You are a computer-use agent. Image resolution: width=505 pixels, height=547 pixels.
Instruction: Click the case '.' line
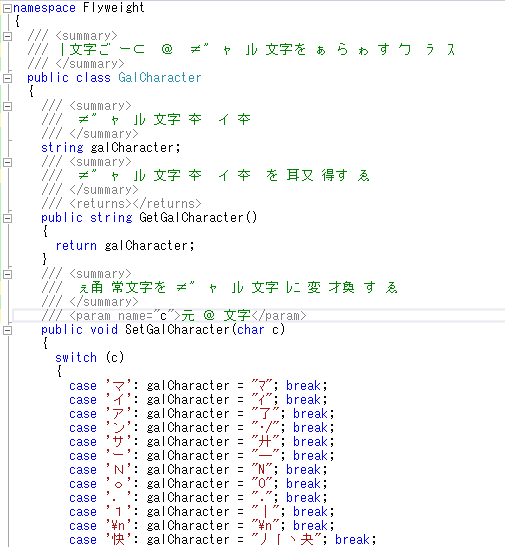coord(198,498)
